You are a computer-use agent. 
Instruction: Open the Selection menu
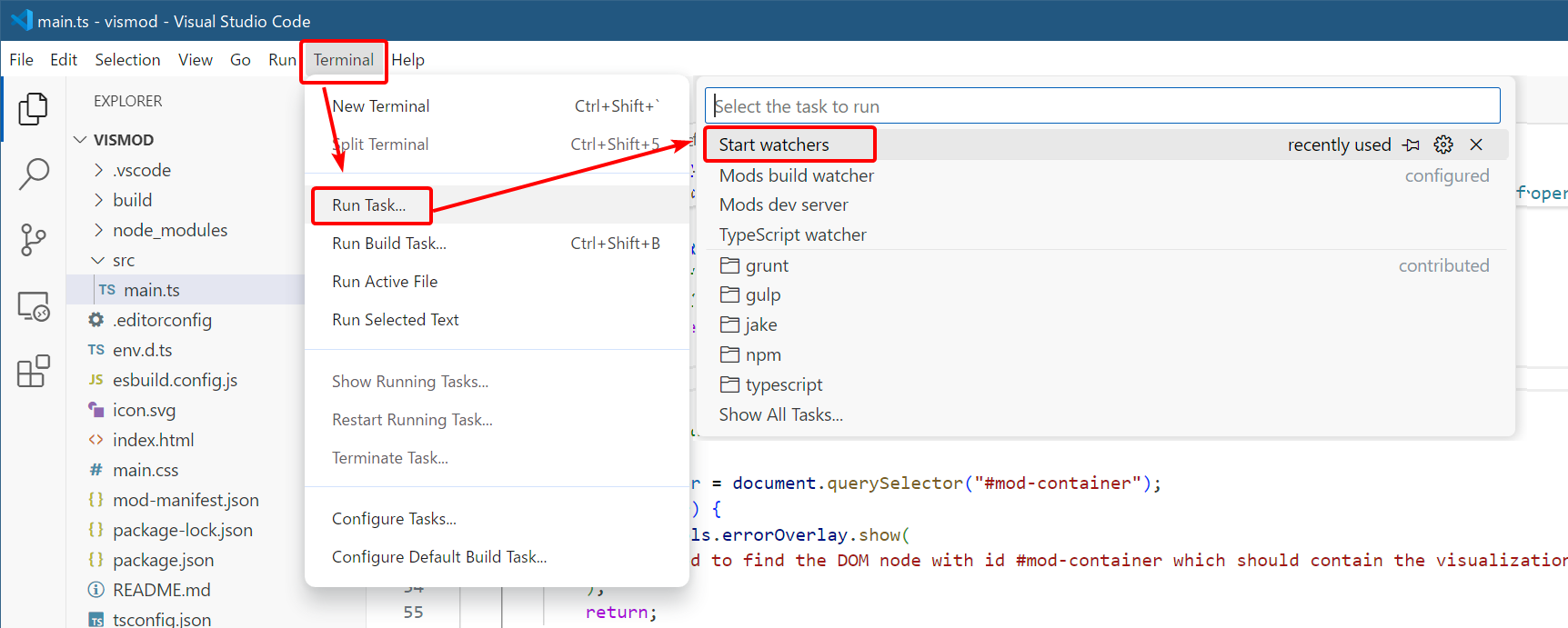tap(127, 60)
